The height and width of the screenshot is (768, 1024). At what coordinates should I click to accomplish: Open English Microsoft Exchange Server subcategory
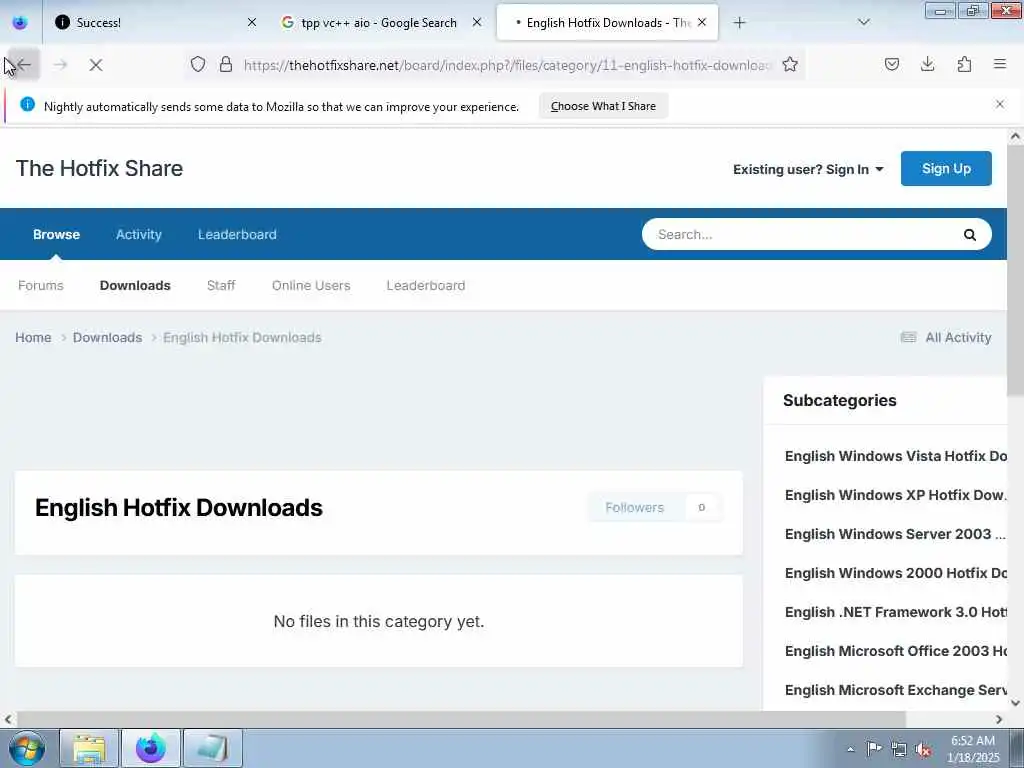click(x=895, y=690)
